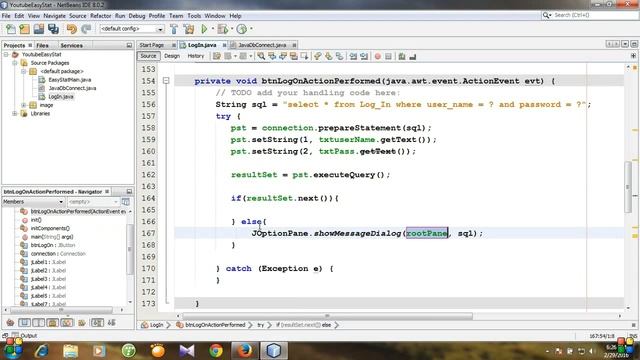Click the Find Selection magnifier icon in editor toolbar
Screen dimensions: 640x360
261,56
